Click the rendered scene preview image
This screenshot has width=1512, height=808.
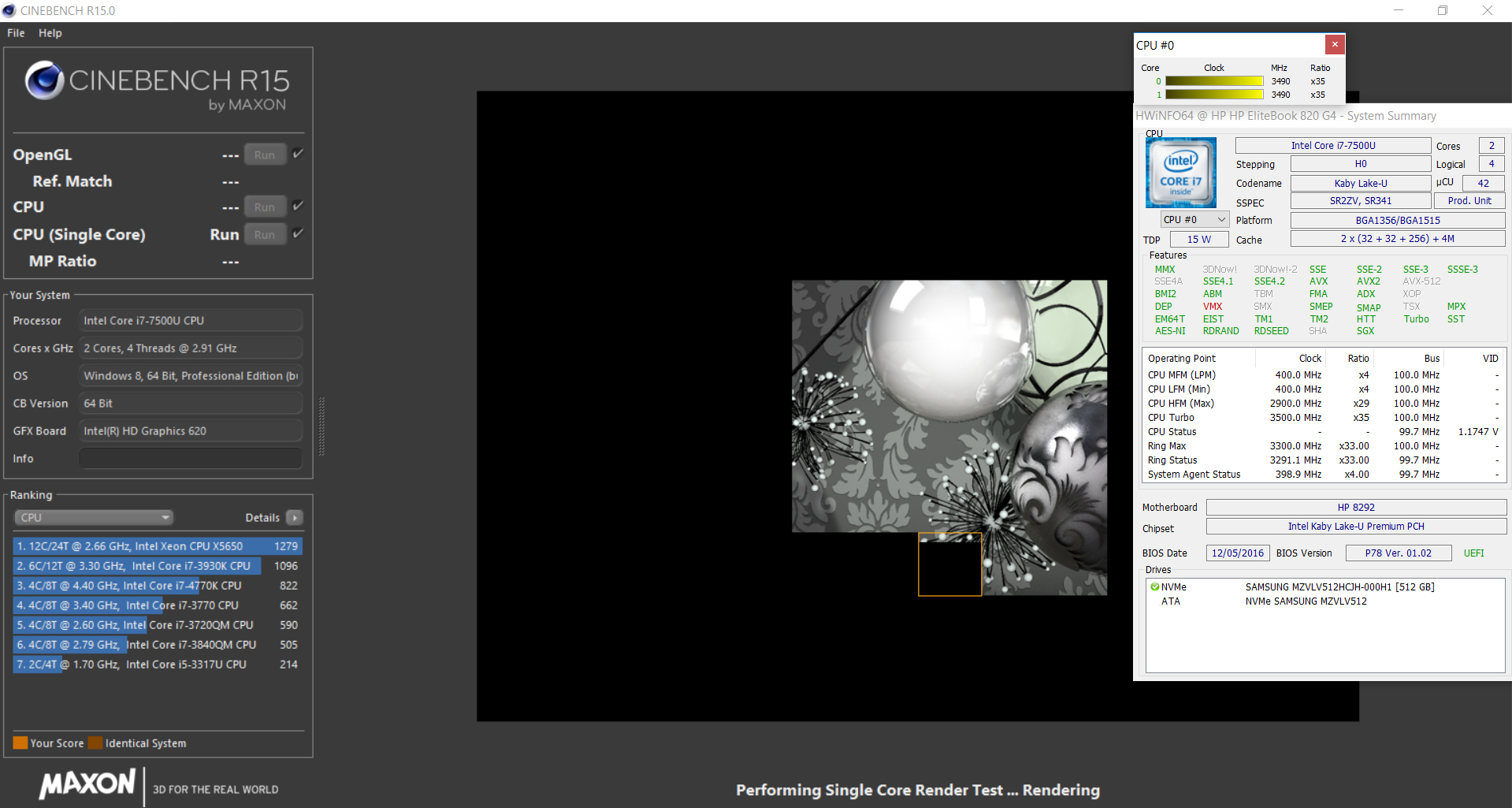[x=949, y=438]
